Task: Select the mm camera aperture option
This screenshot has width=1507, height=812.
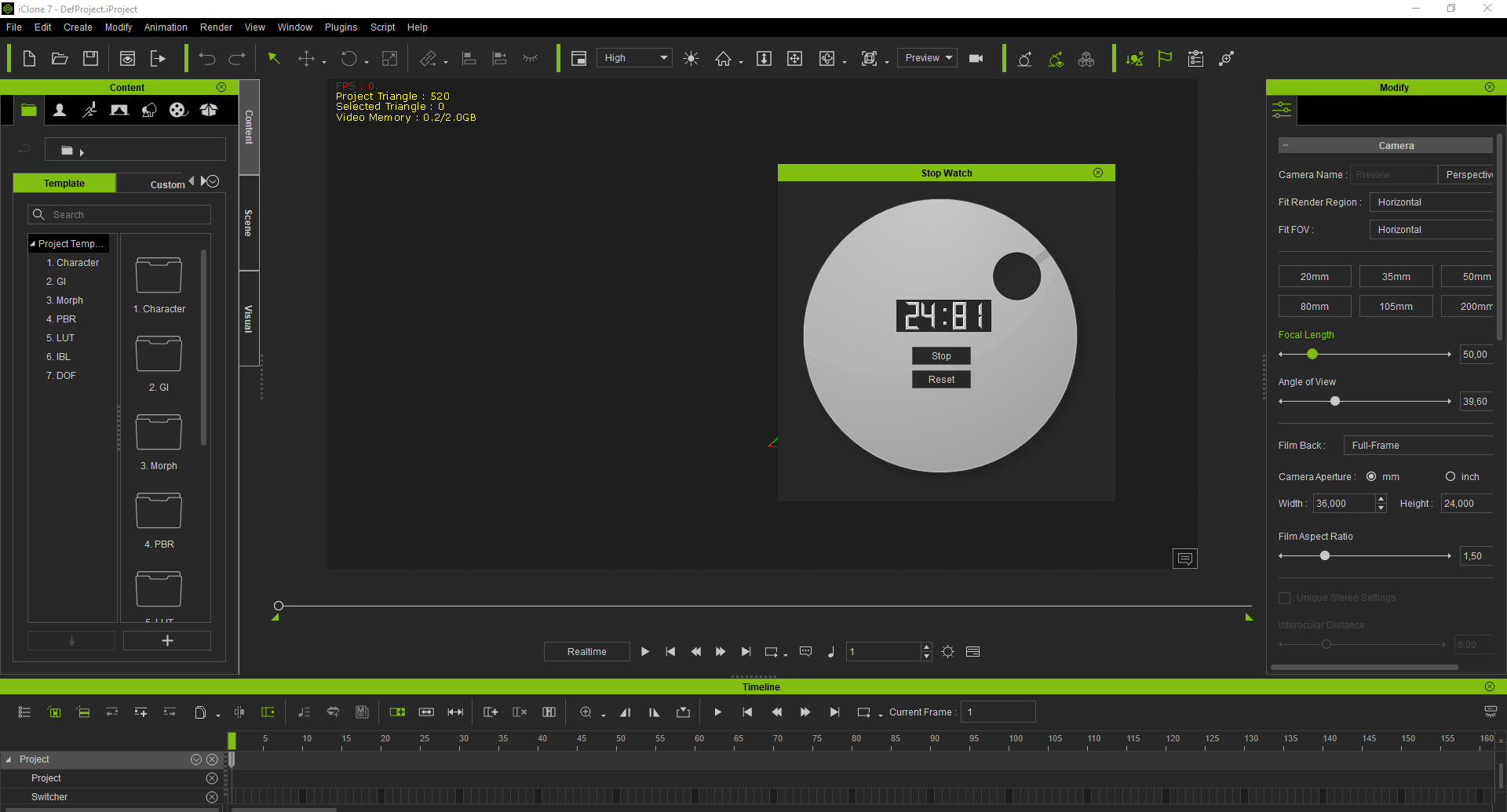Action: click(1371, 477)
